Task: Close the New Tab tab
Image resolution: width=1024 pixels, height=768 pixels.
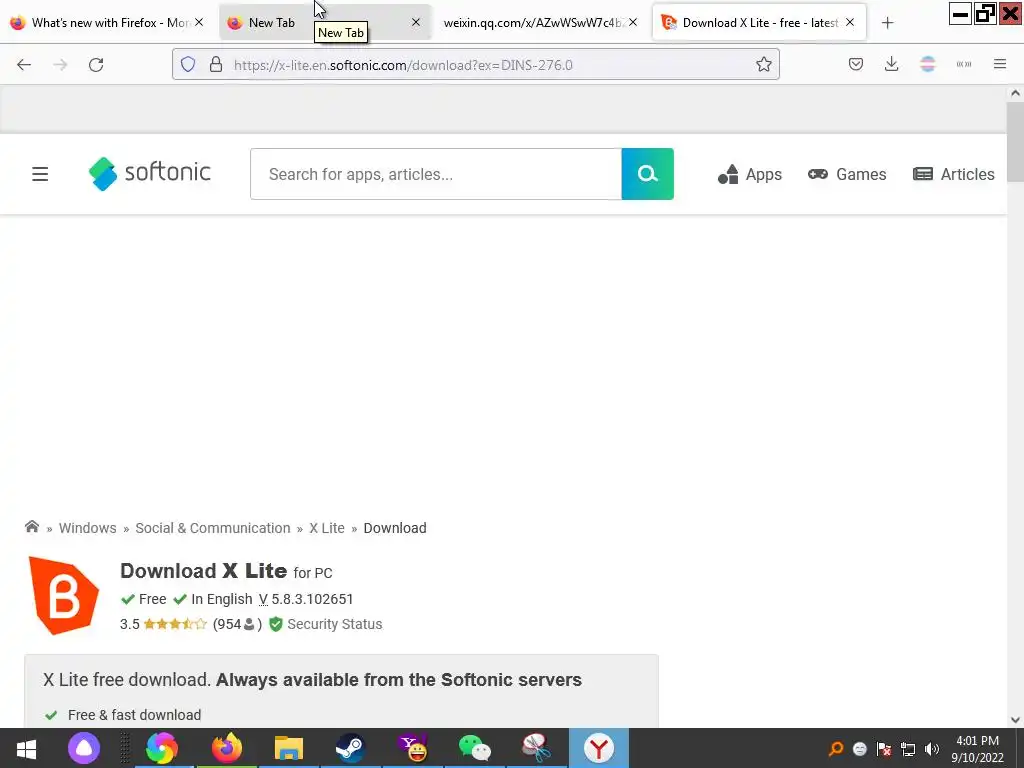Action: click(x=416, y=22)
